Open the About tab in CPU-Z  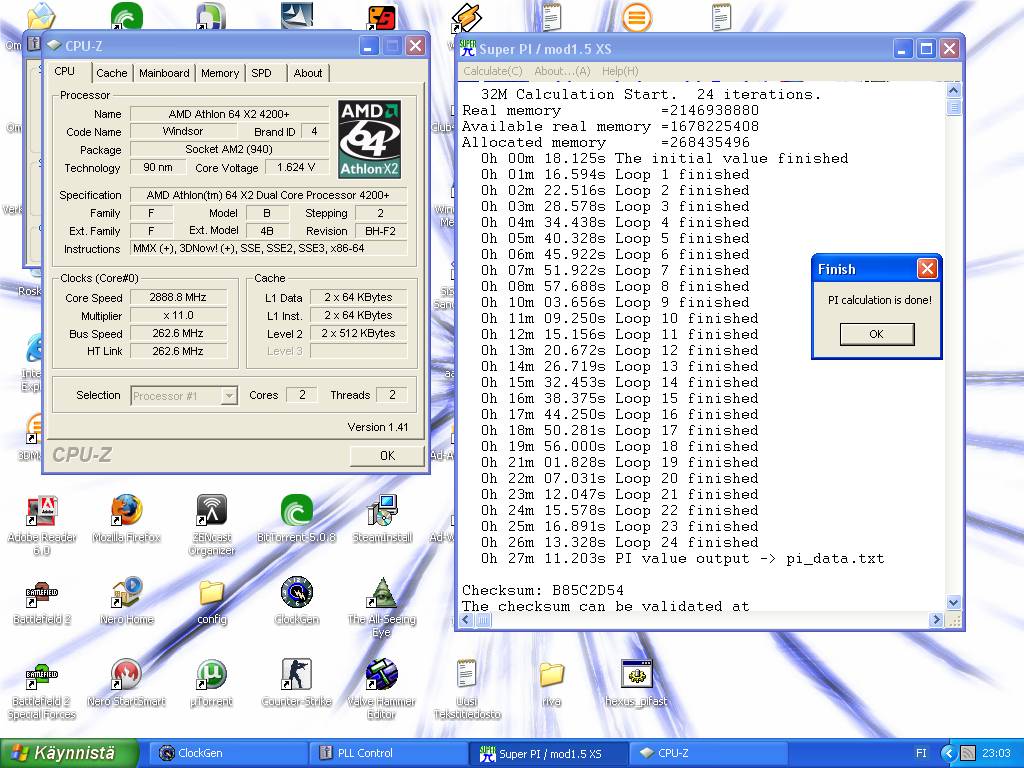pos(308,73)
